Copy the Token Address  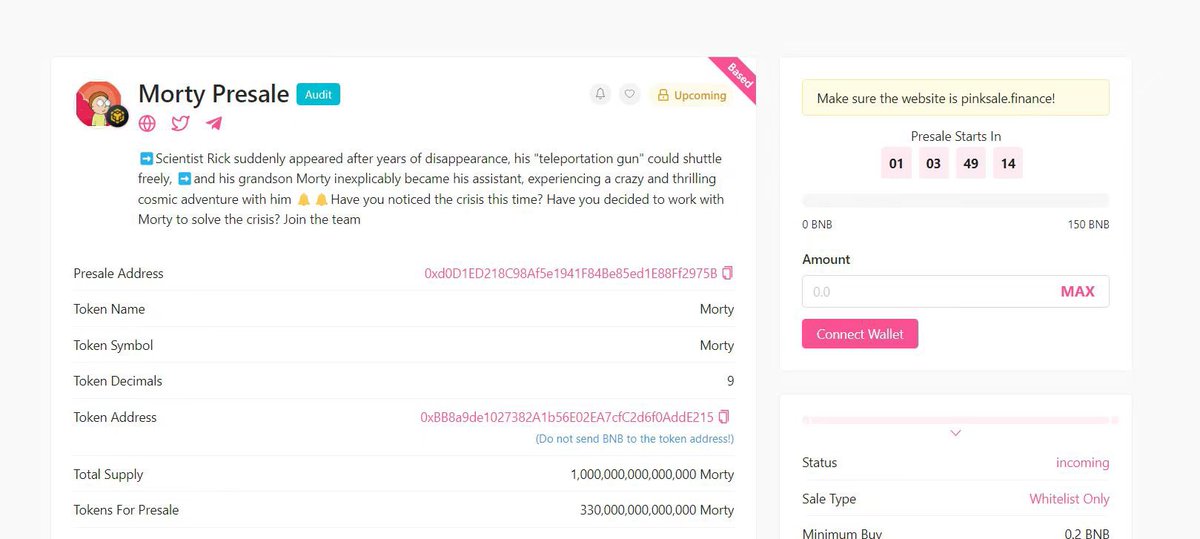click(724, 417)
